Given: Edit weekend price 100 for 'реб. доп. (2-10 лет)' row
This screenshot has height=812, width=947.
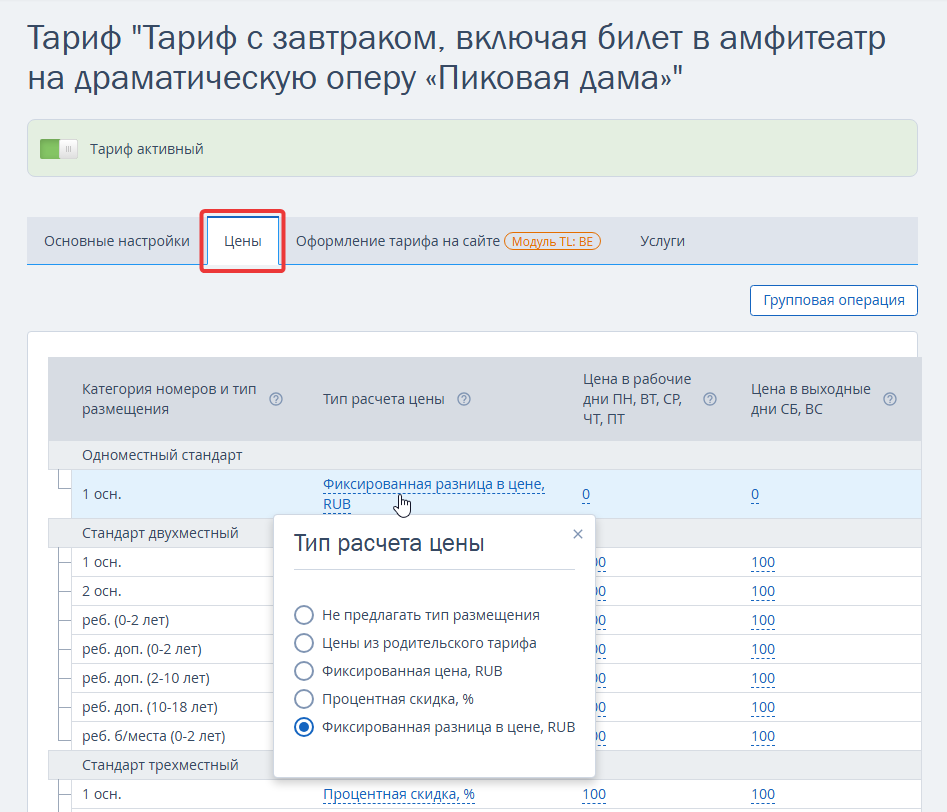Looking at the screenshot, I should [x=763, y=678].
